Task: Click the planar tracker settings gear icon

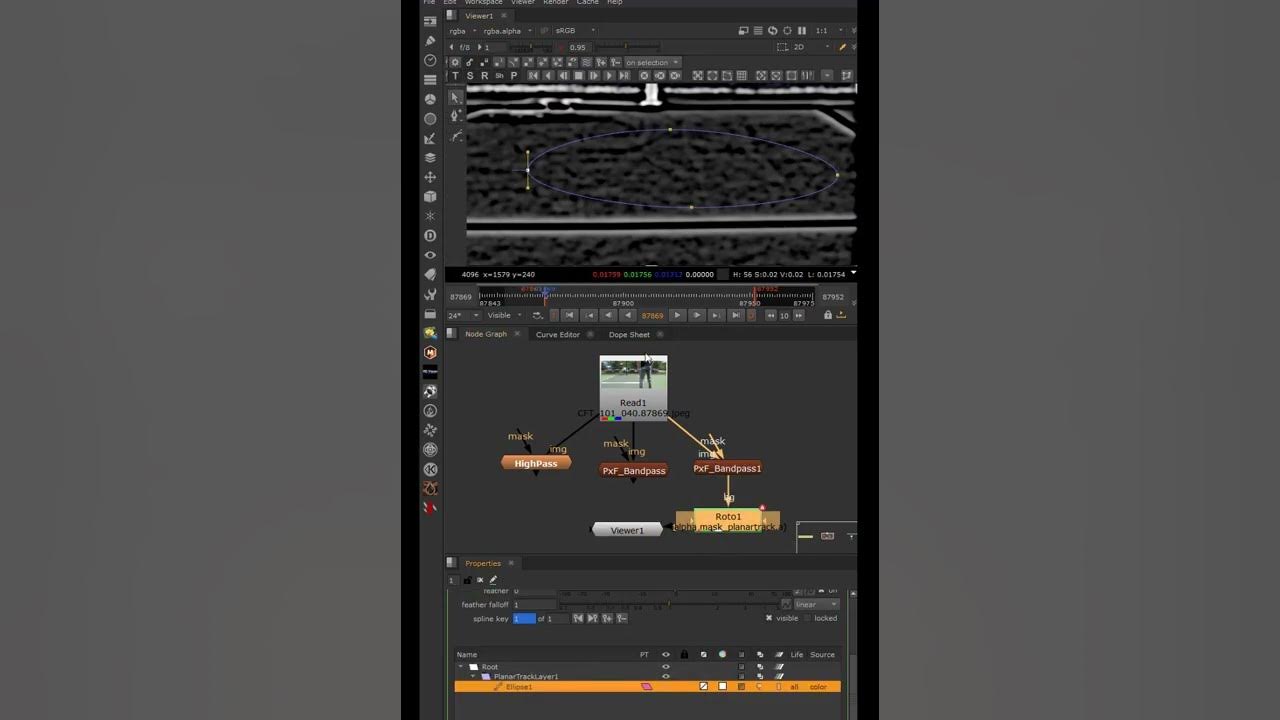Action: (455, 62)
